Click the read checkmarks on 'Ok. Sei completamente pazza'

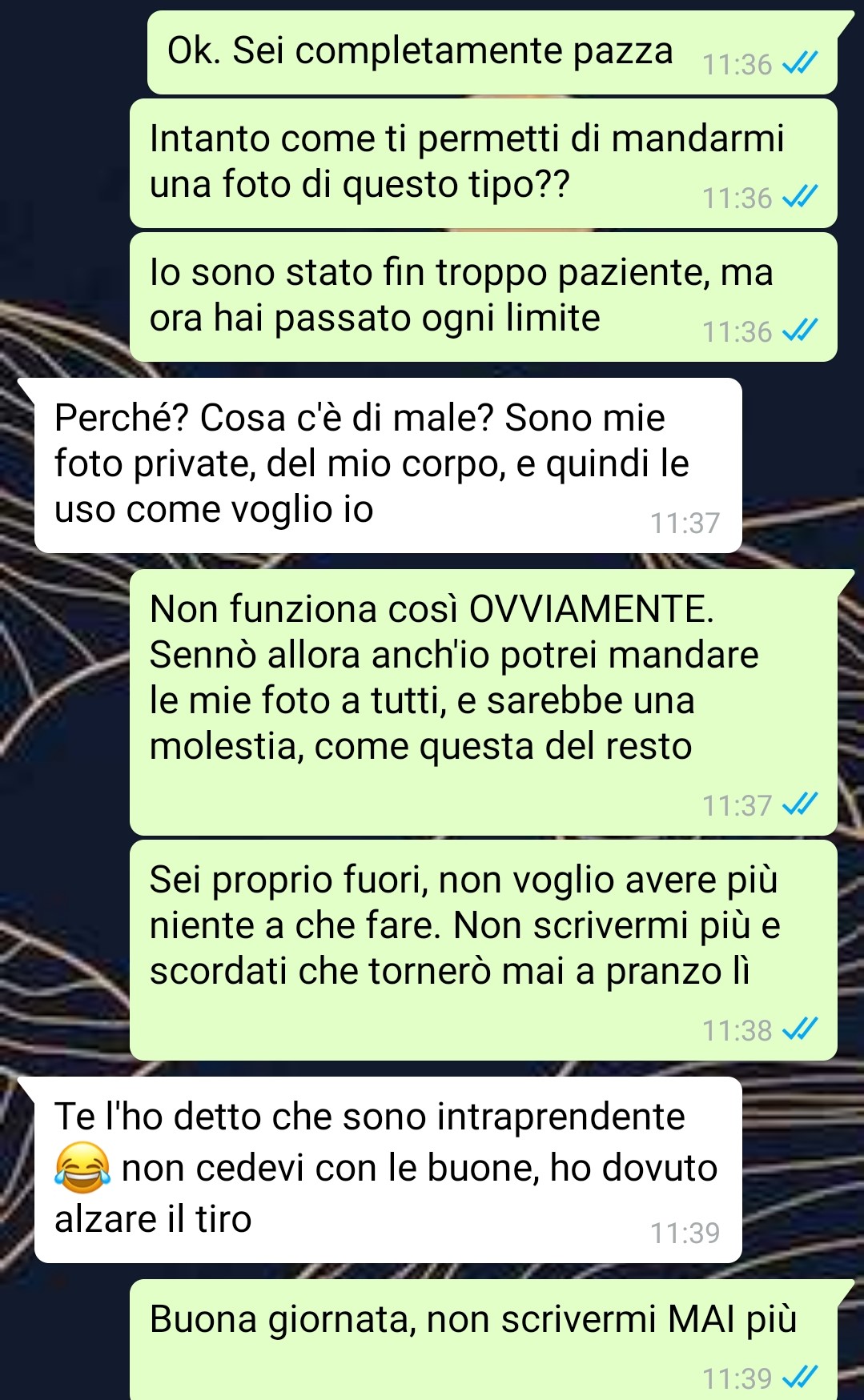tap(800, 63)
